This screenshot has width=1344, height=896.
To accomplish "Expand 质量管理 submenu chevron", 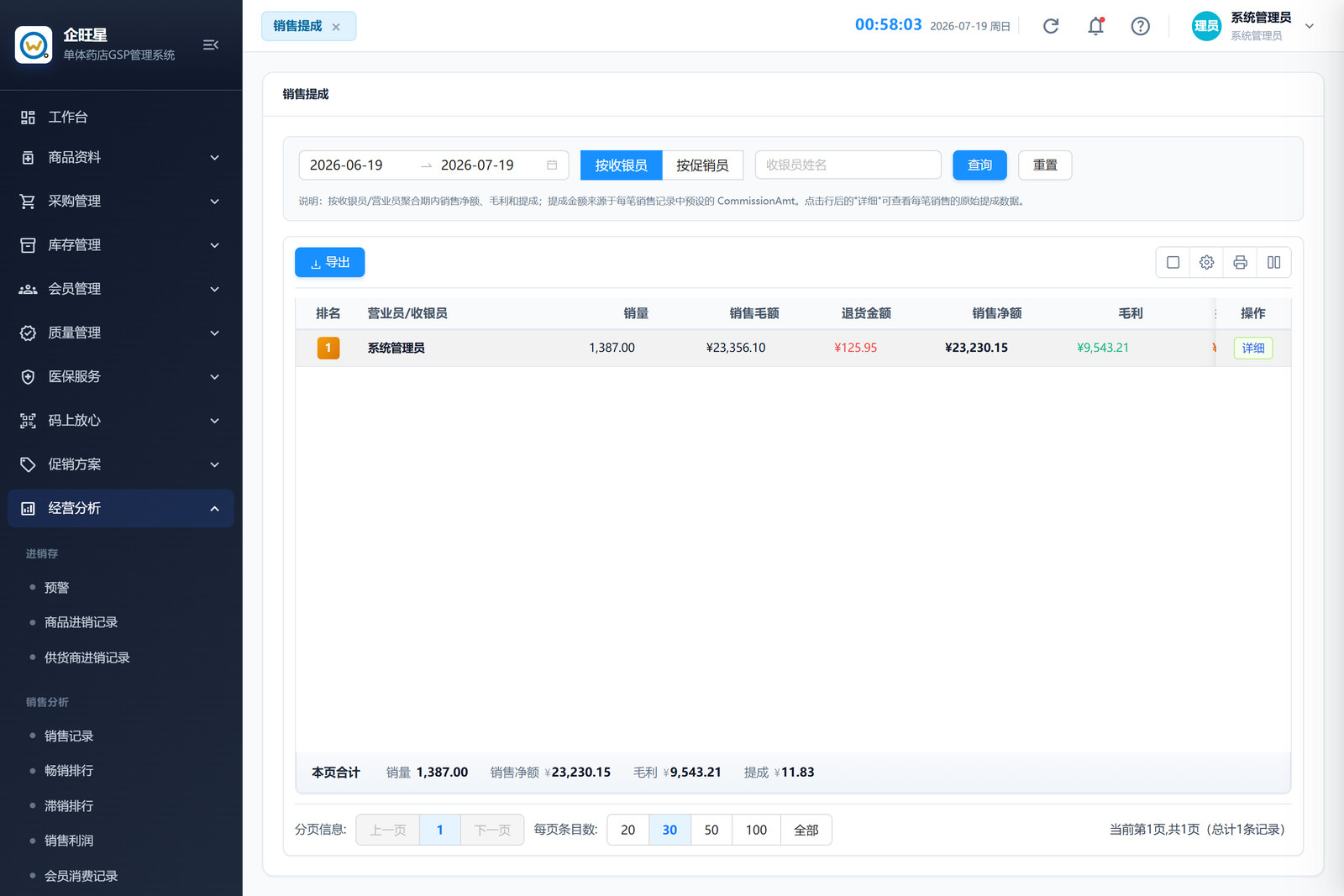I will (x=214, y=333).
